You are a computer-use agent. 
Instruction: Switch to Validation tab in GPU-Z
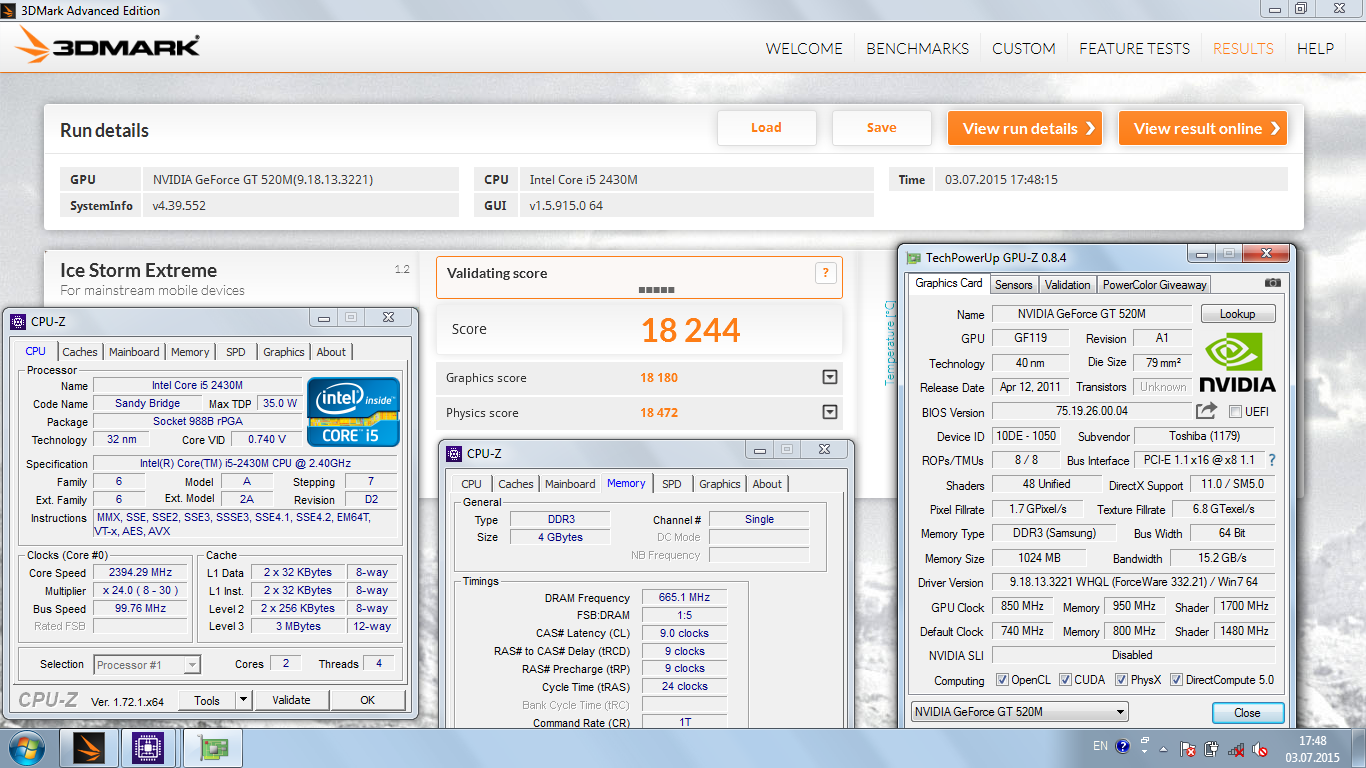(1067, 285)
